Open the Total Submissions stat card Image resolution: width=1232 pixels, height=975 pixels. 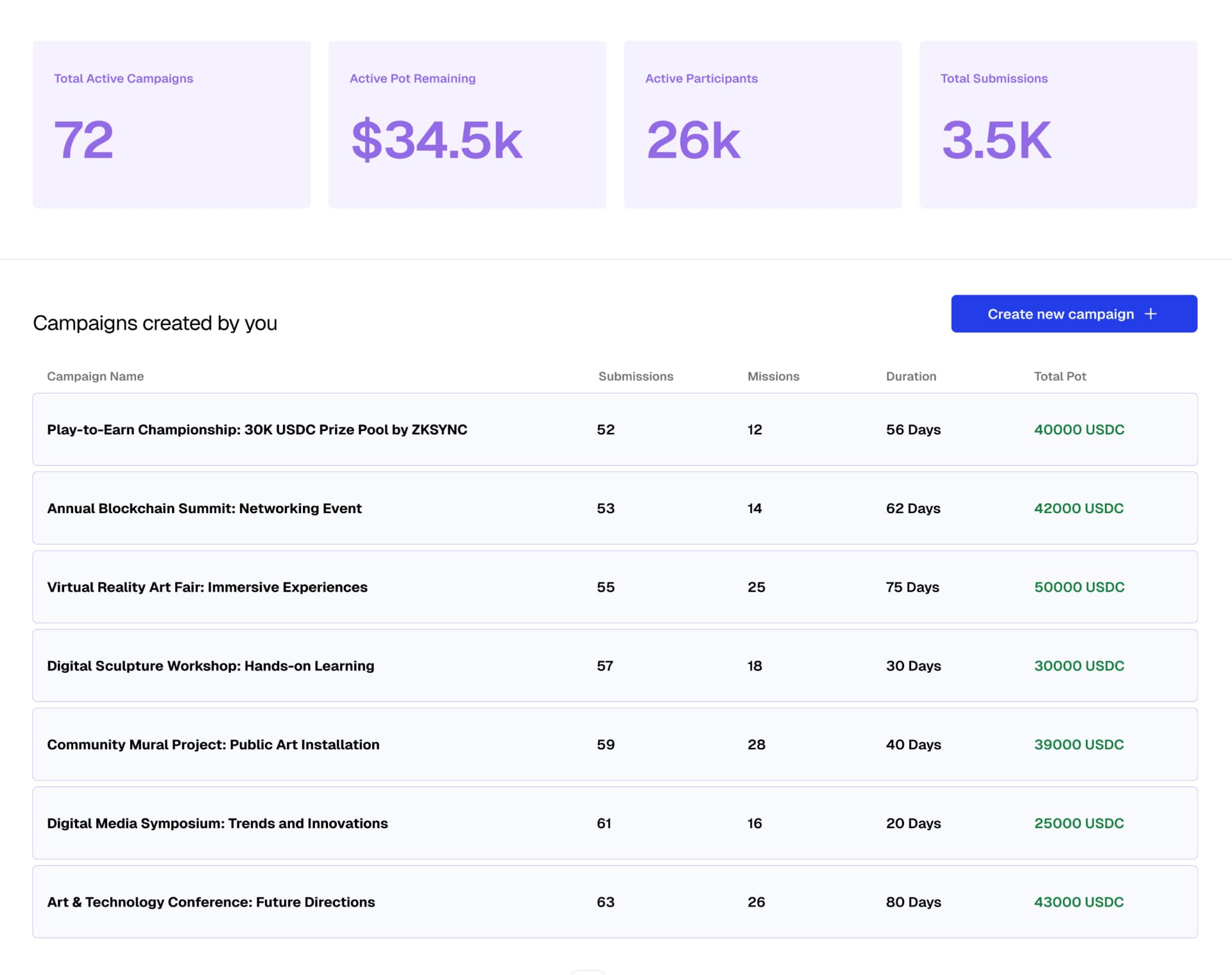pos(1058,124)
